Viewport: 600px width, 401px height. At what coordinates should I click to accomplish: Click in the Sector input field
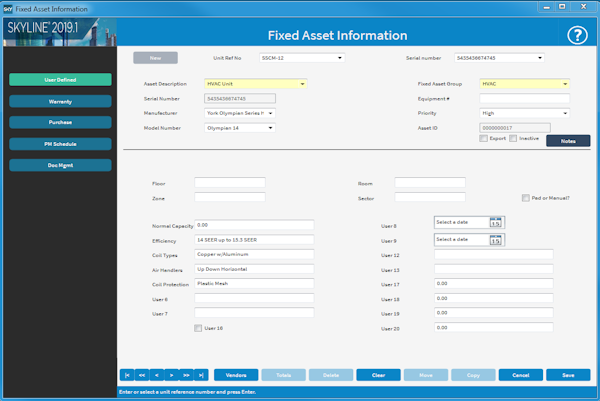[x=430, y=197]
